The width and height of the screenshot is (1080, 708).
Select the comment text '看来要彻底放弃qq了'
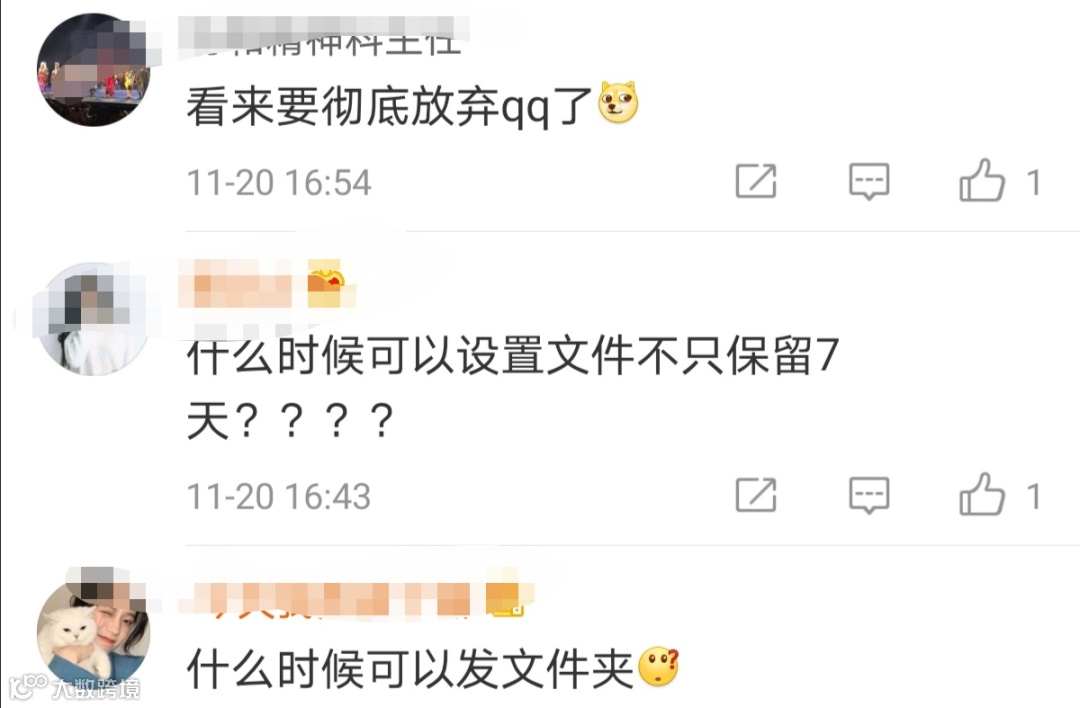[x=391, y=108]
